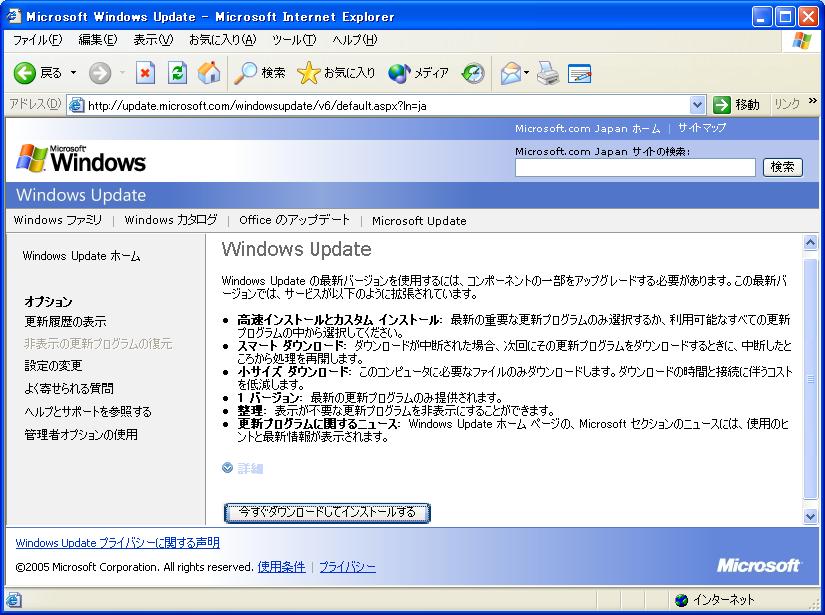Screen dimensions: 825x615
Task: Click the Internet zone globe in status bar
Action: point(681,600)
